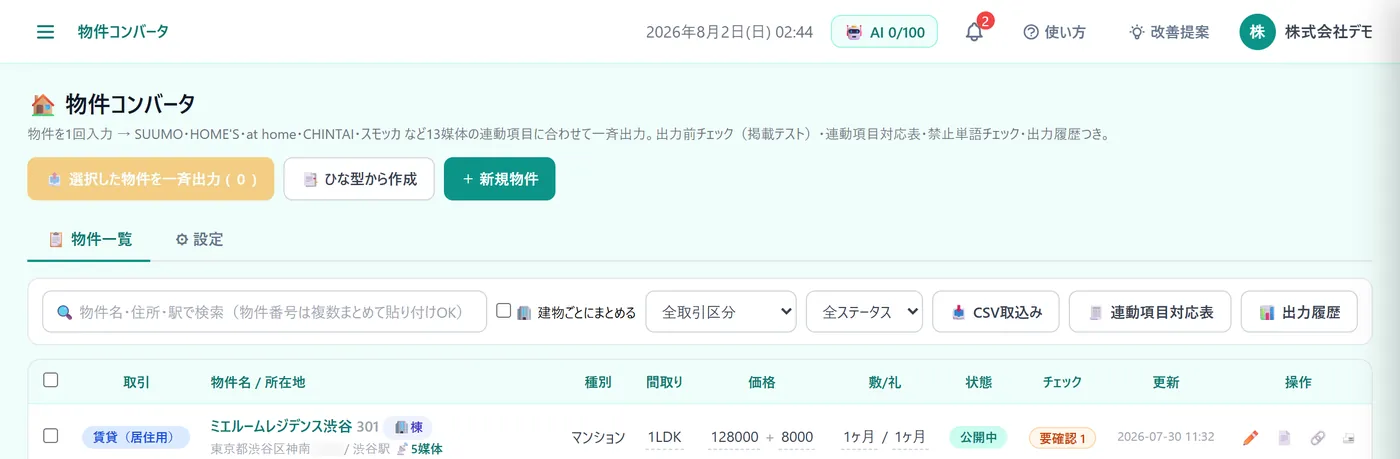Click 選択した物件を一斉出力 button
The width and height of the screenshot is (1400, 459).
click(151, 179)
